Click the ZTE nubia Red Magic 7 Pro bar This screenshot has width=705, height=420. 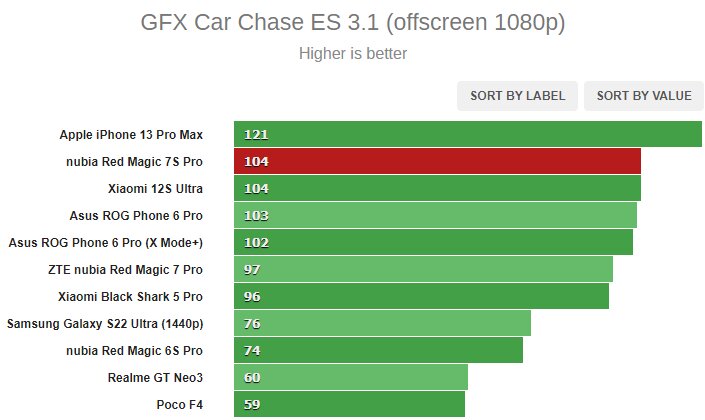(423, 269)
